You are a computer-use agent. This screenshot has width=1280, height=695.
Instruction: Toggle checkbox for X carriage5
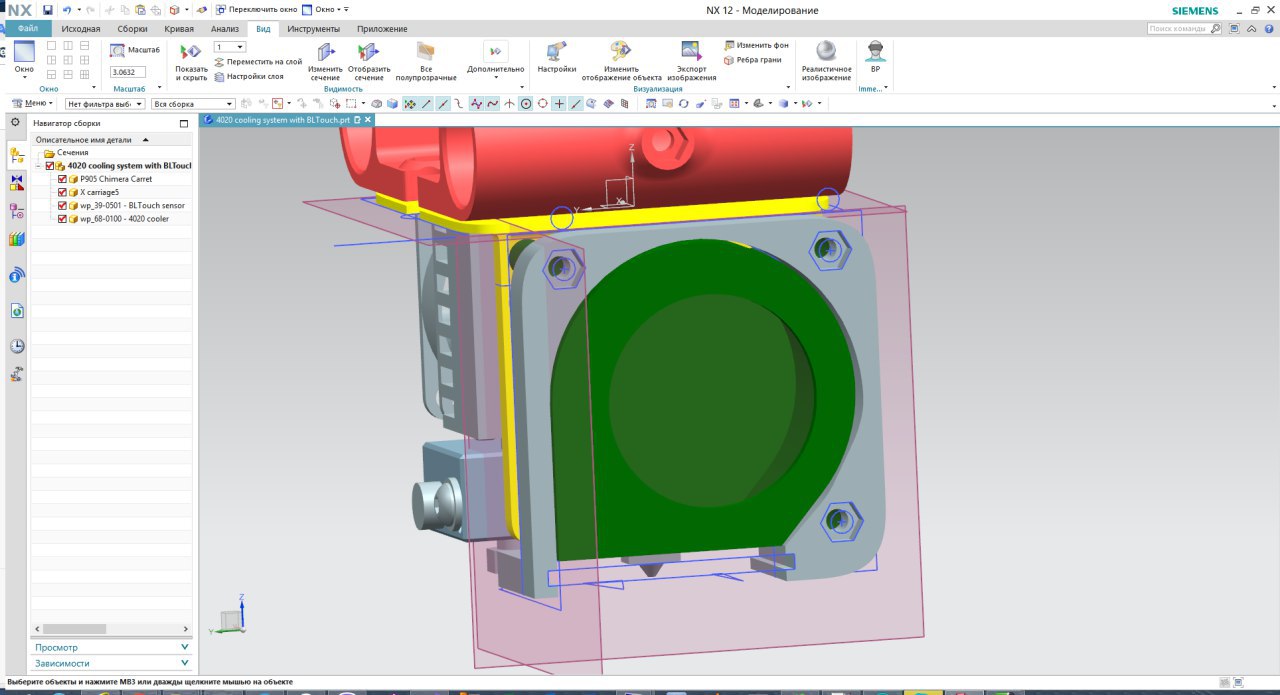pyautogui.click(x=62, y=192)
